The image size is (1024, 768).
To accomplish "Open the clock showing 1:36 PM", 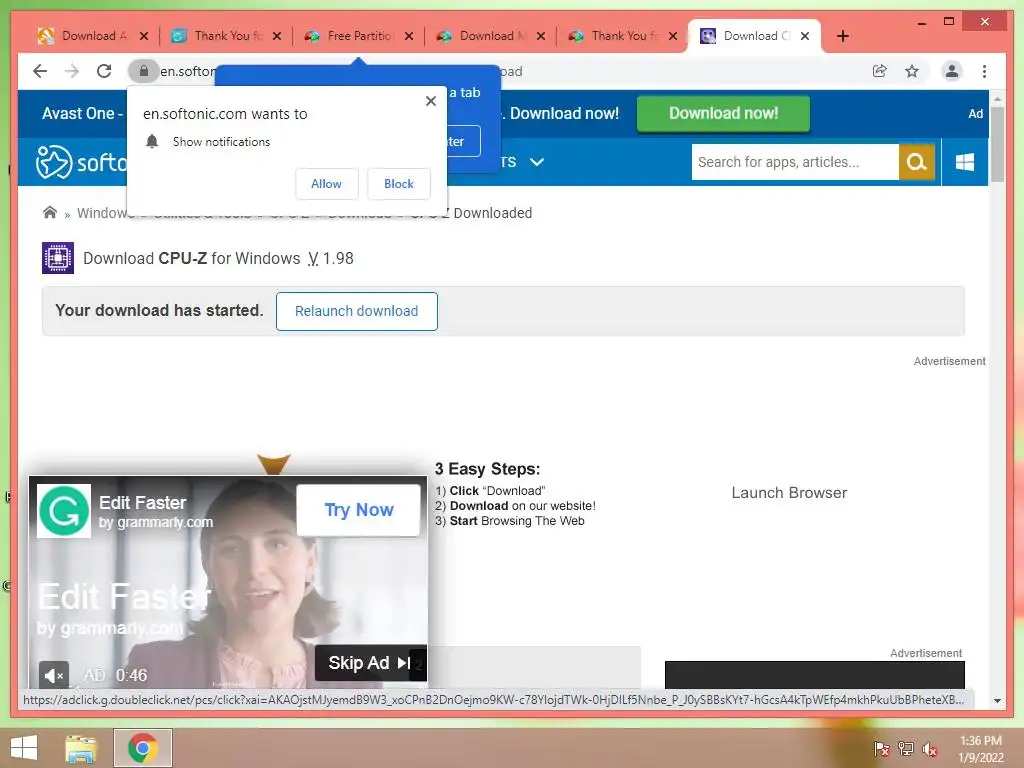I will pos(981,749).
